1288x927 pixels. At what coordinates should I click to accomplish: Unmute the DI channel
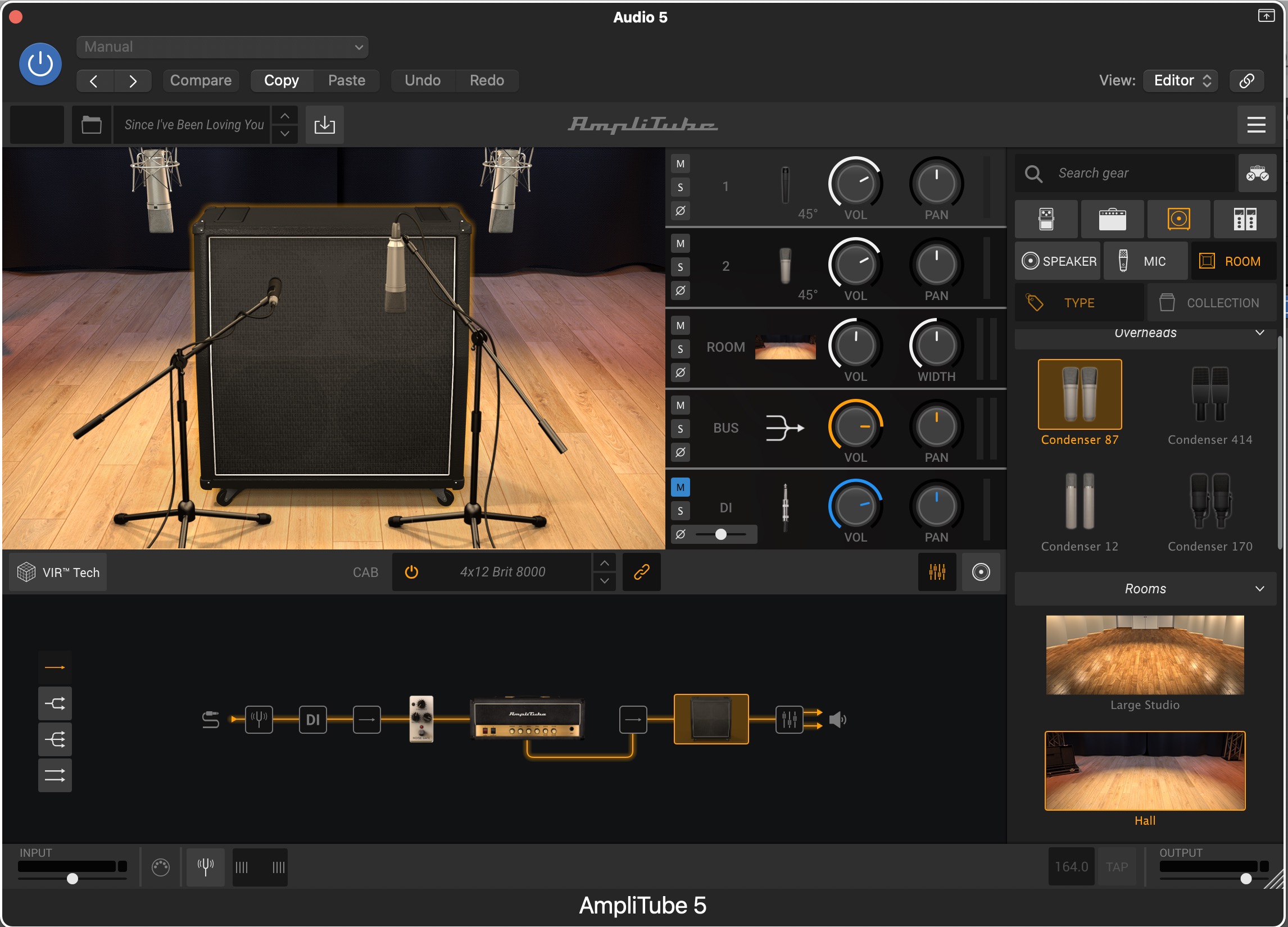681,487
